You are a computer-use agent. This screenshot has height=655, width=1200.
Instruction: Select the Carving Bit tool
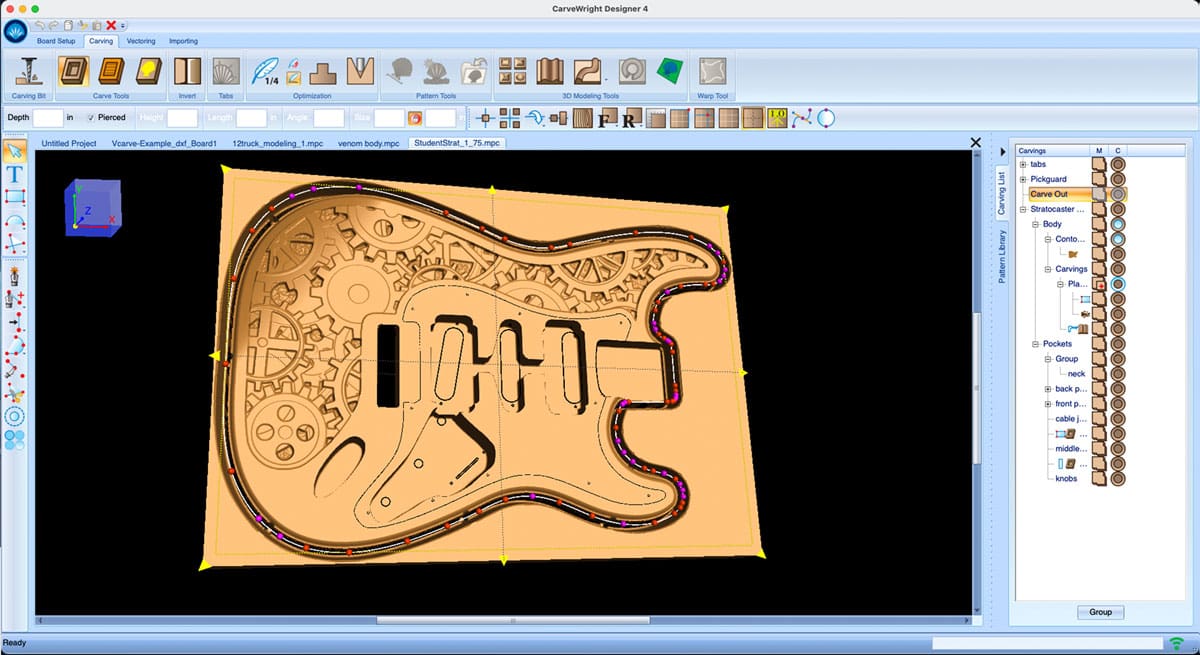click(29, 72)
